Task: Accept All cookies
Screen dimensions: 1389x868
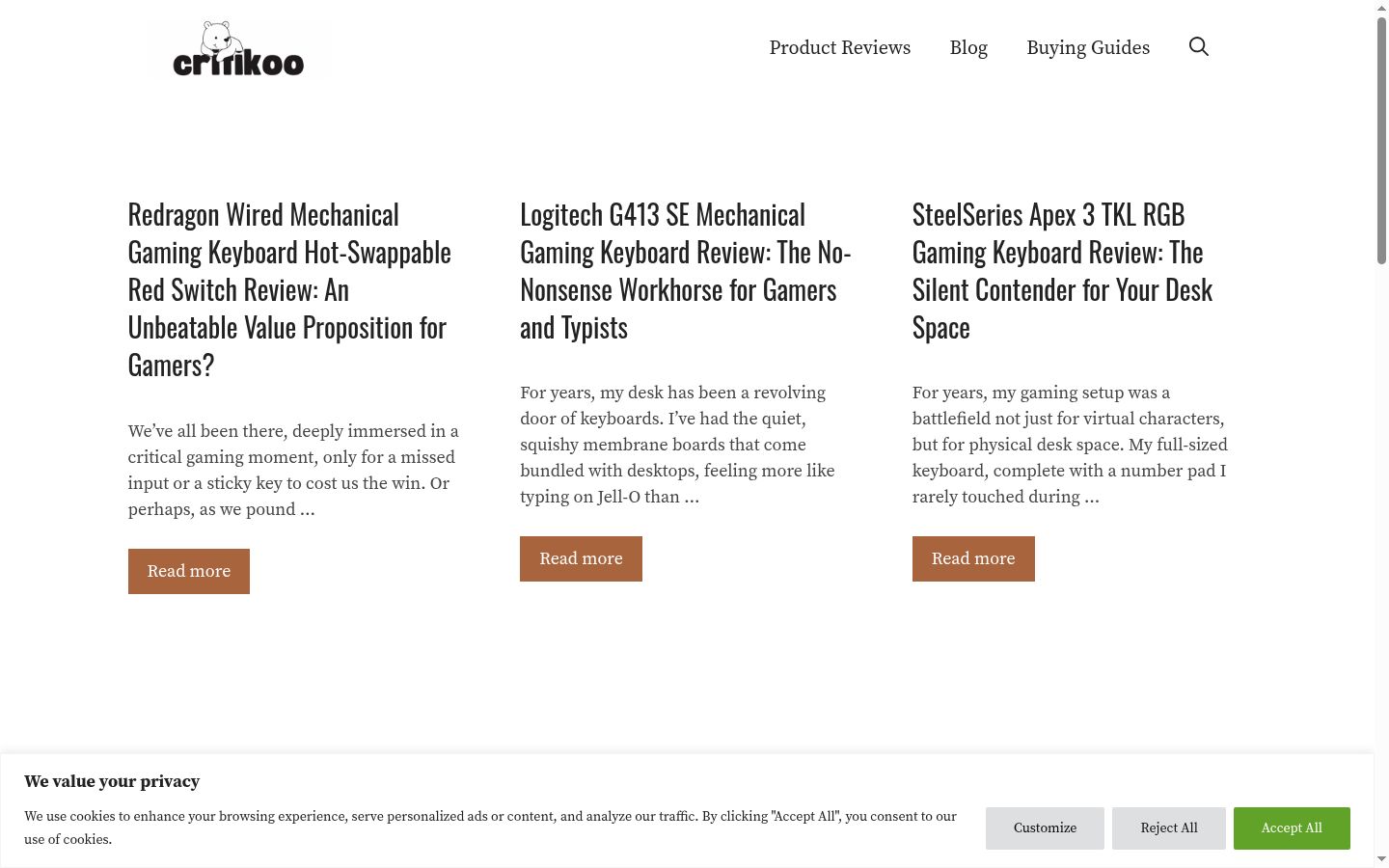Action: [1292, 828]
